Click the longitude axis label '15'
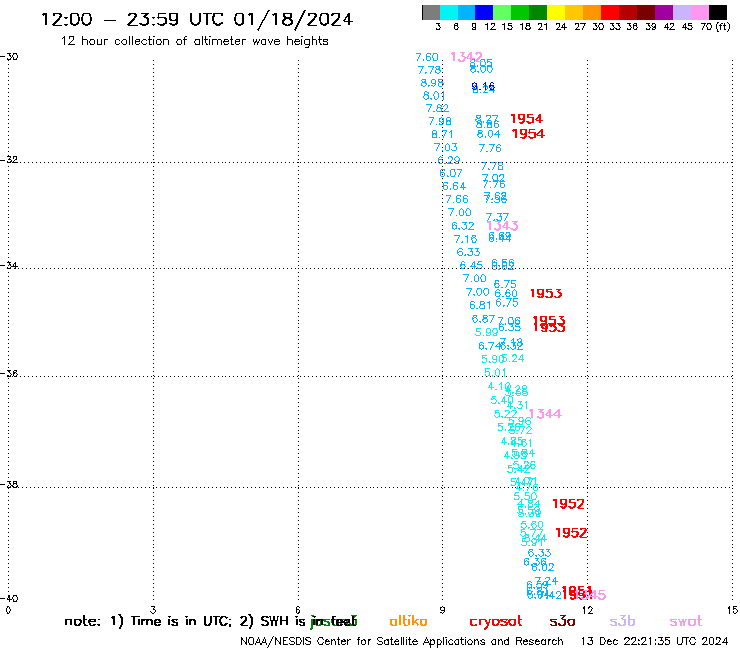Screen dimensions: 740x650 click(733, 610)
